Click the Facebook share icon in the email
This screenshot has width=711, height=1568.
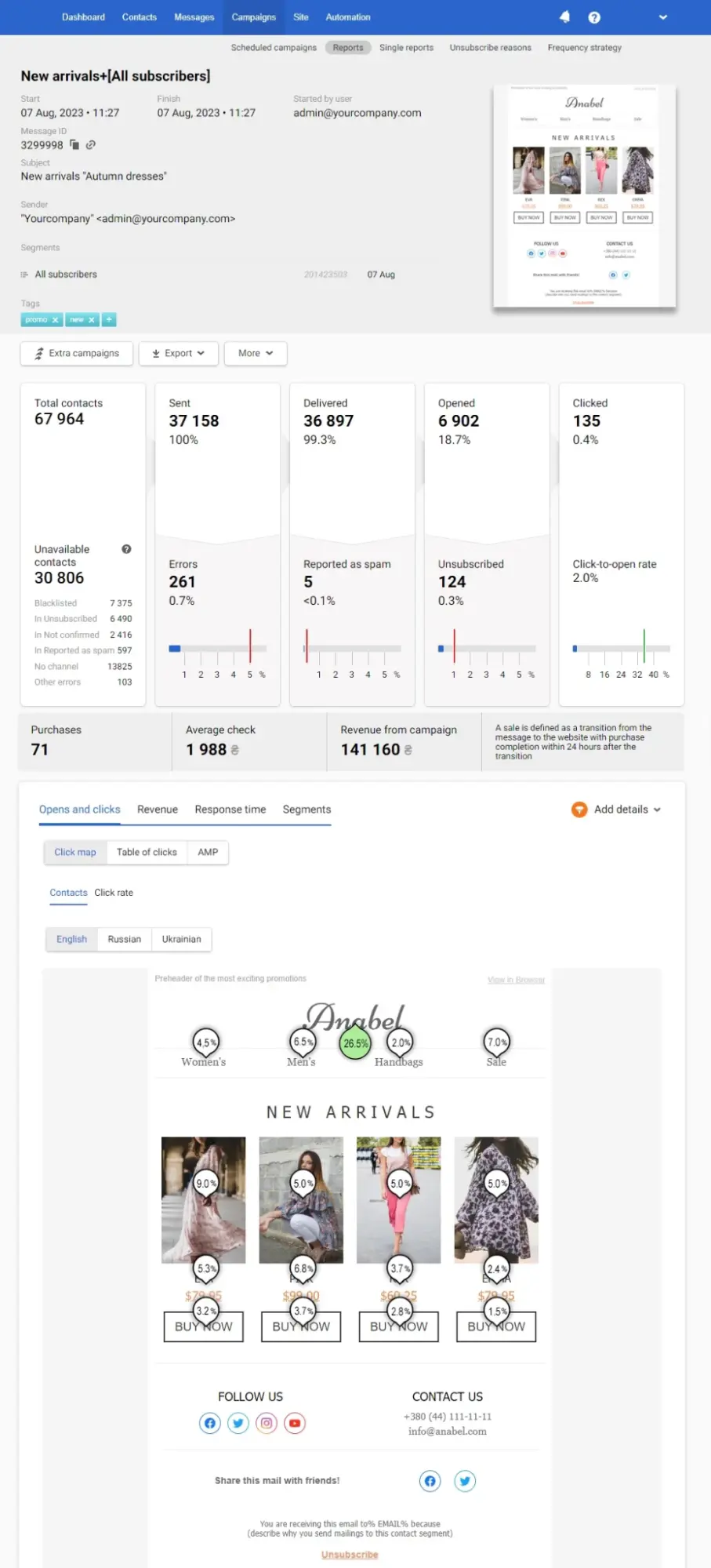point(430,1481)
